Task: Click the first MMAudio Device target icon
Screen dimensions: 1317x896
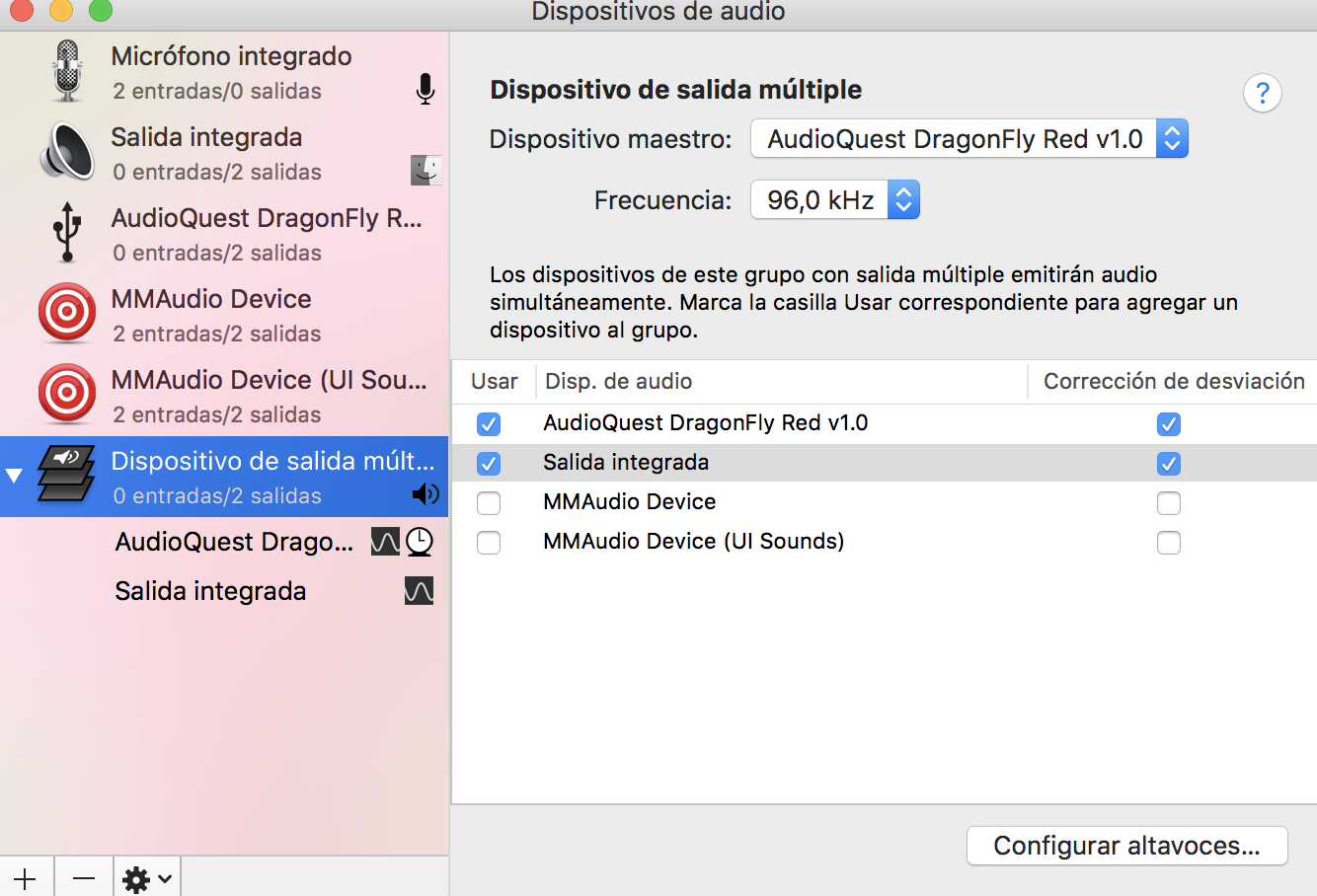Action: (x=67, y=314)
